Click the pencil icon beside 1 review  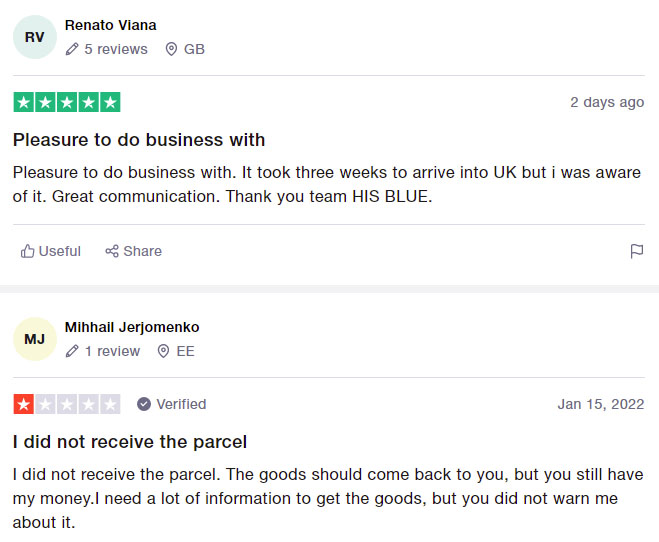72,351
